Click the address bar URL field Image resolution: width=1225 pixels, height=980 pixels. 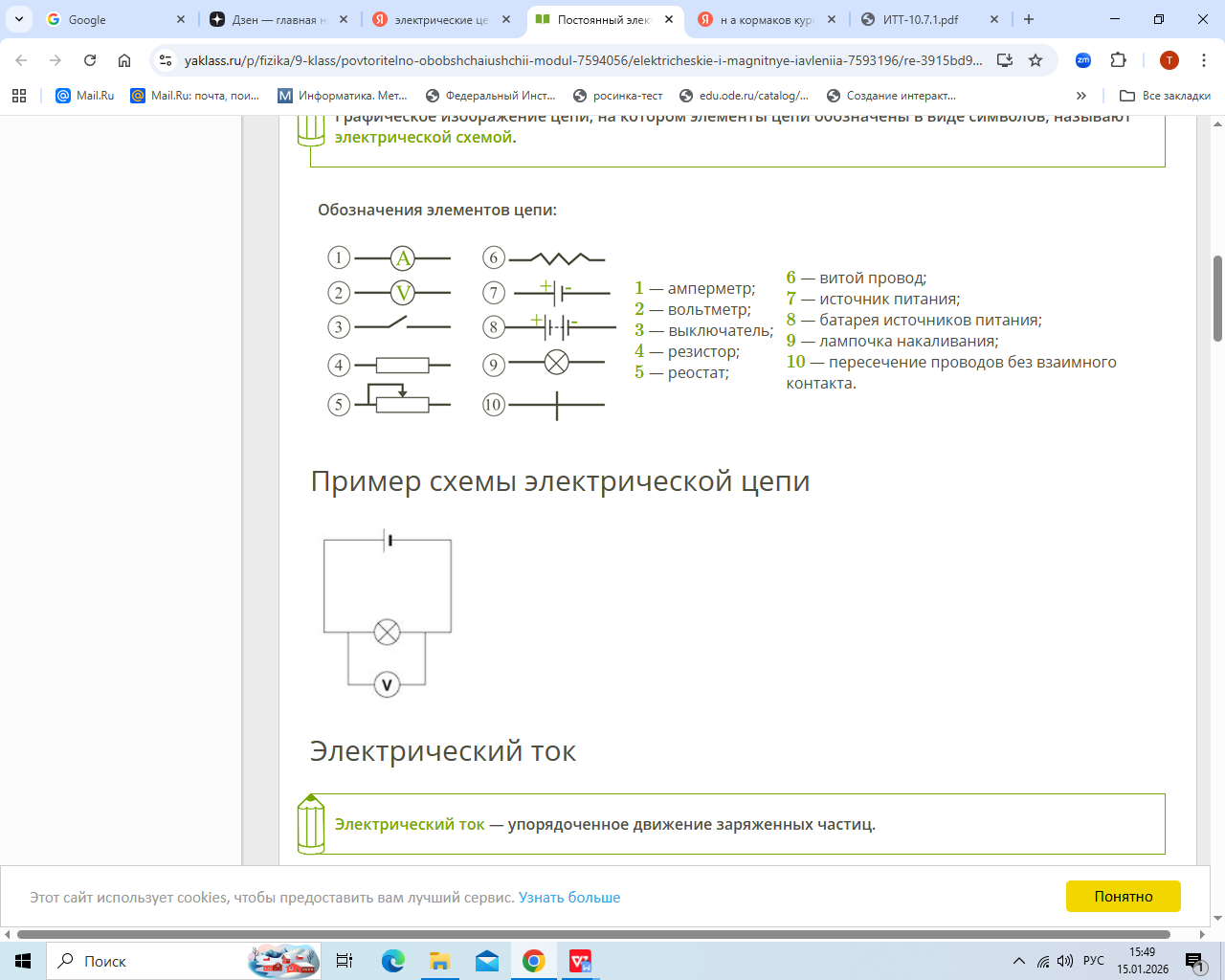pos(582,60)
